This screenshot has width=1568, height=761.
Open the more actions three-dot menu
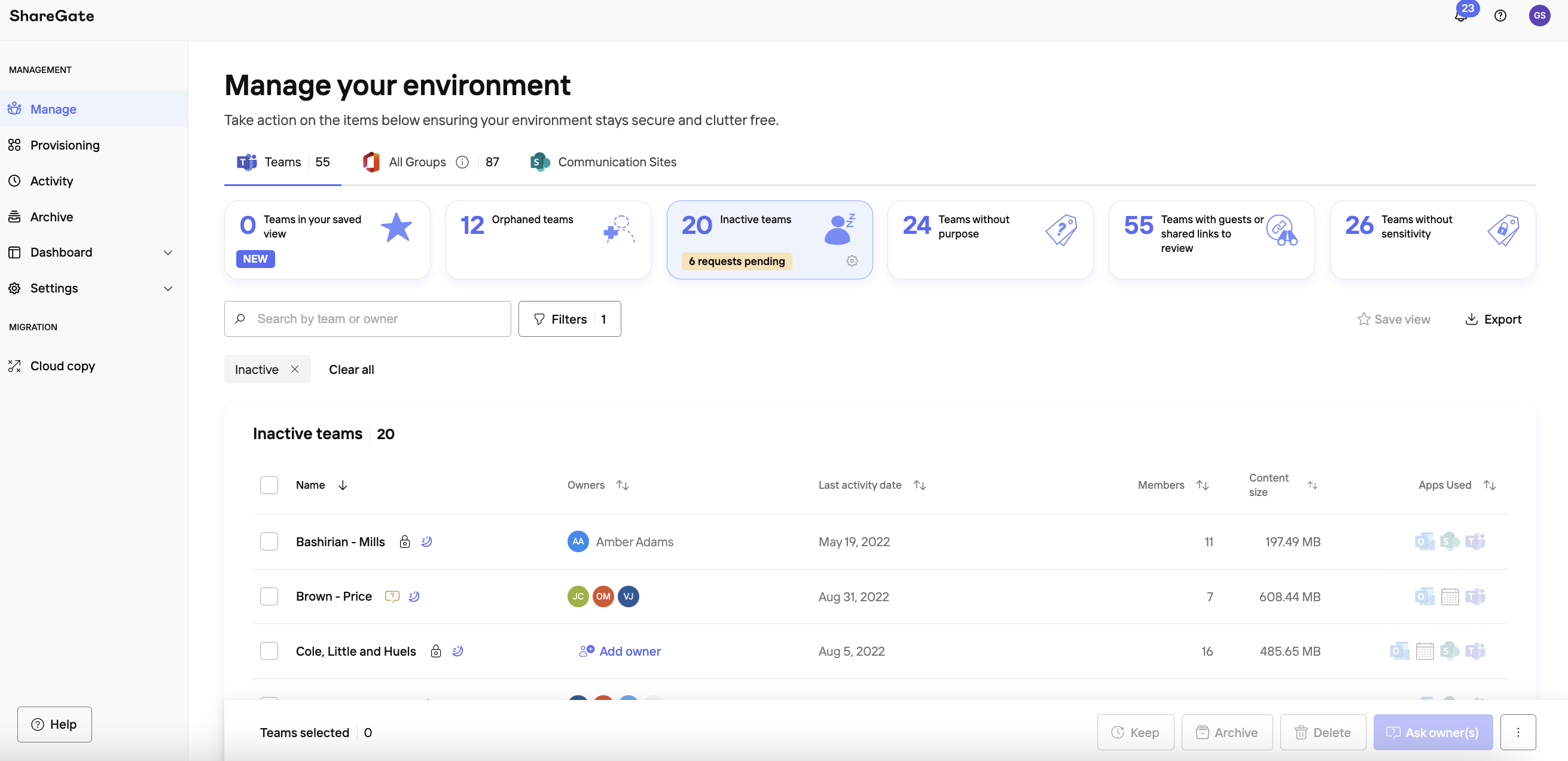1518,732
